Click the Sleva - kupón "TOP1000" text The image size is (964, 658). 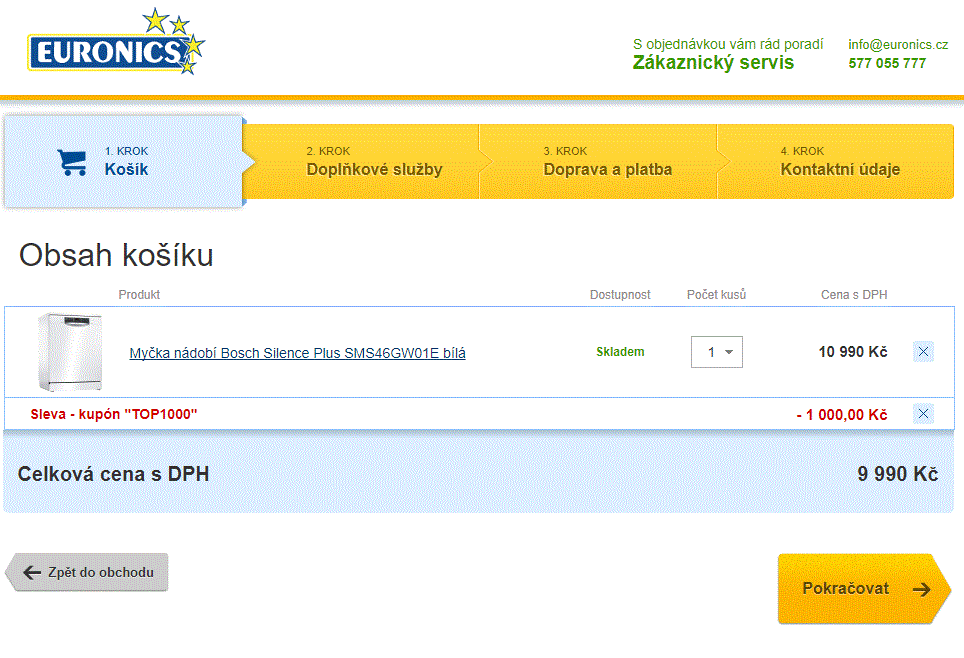114,414
